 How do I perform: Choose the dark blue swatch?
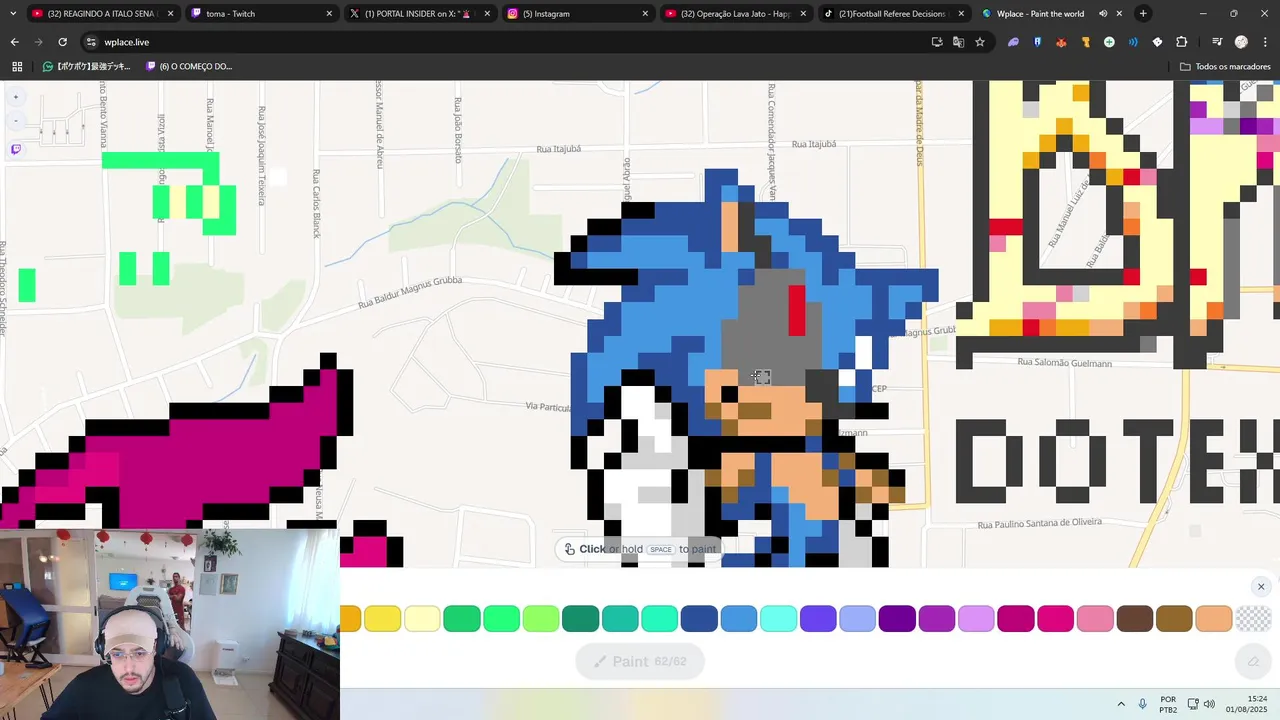pyautogui.click(x=699, y=618)
